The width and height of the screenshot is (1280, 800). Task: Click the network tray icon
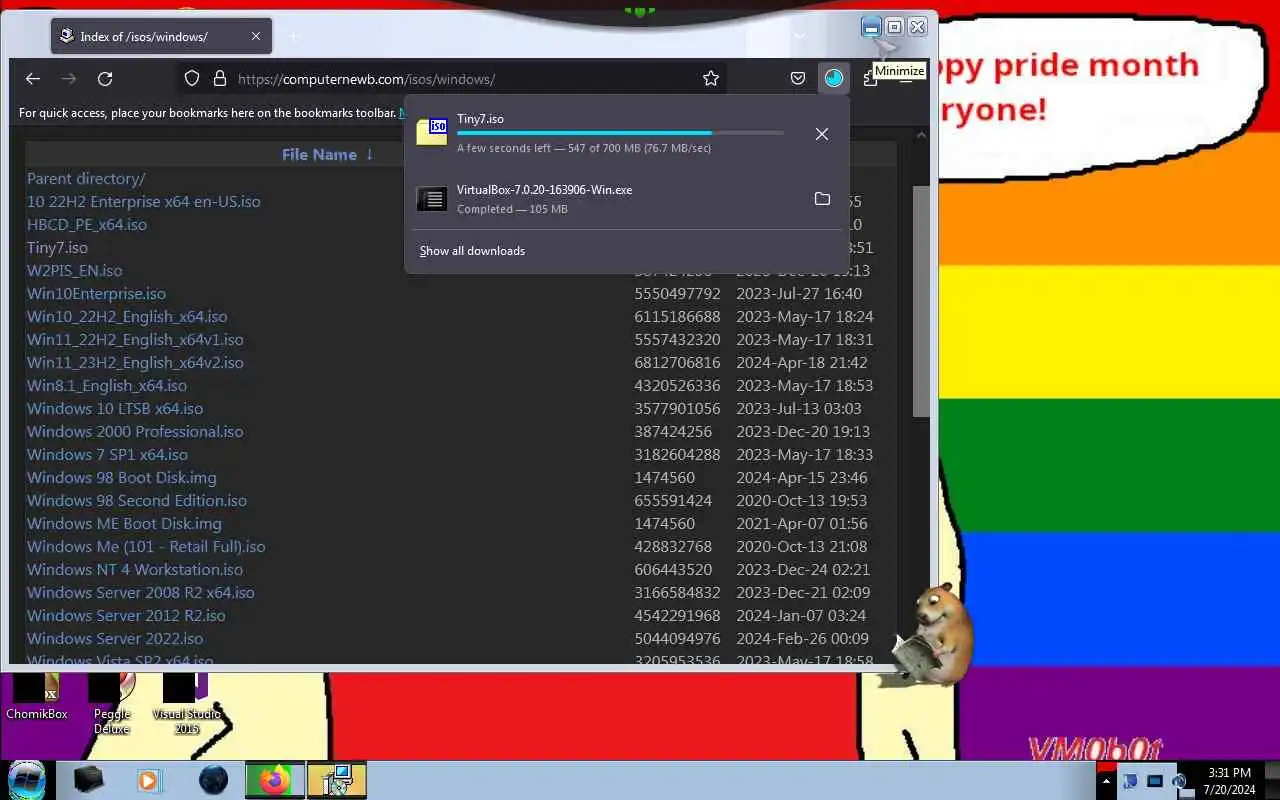pyautogui.click(x=1155, y=781)
